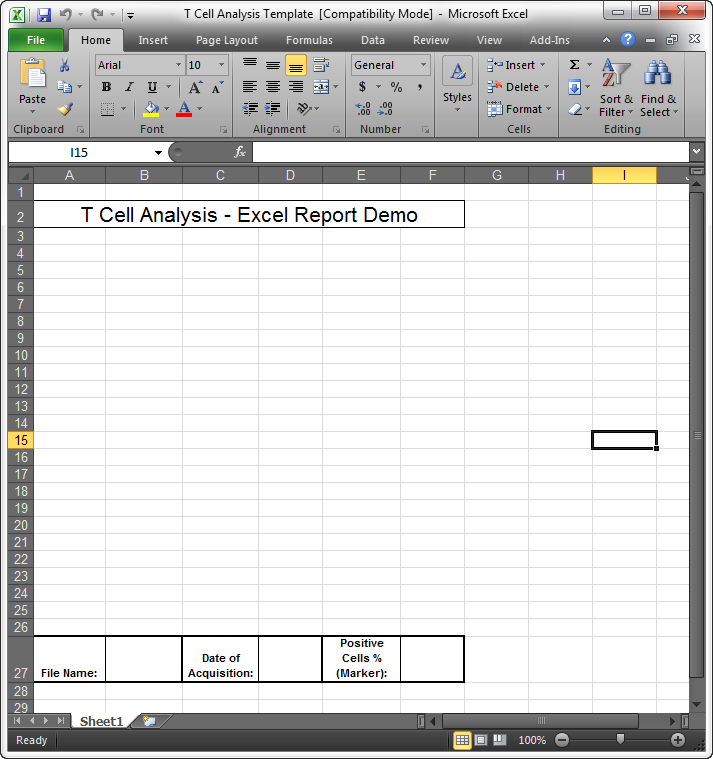Open the Styles button in ribbon
Viewport: 713px width, 759px height.
457,85
